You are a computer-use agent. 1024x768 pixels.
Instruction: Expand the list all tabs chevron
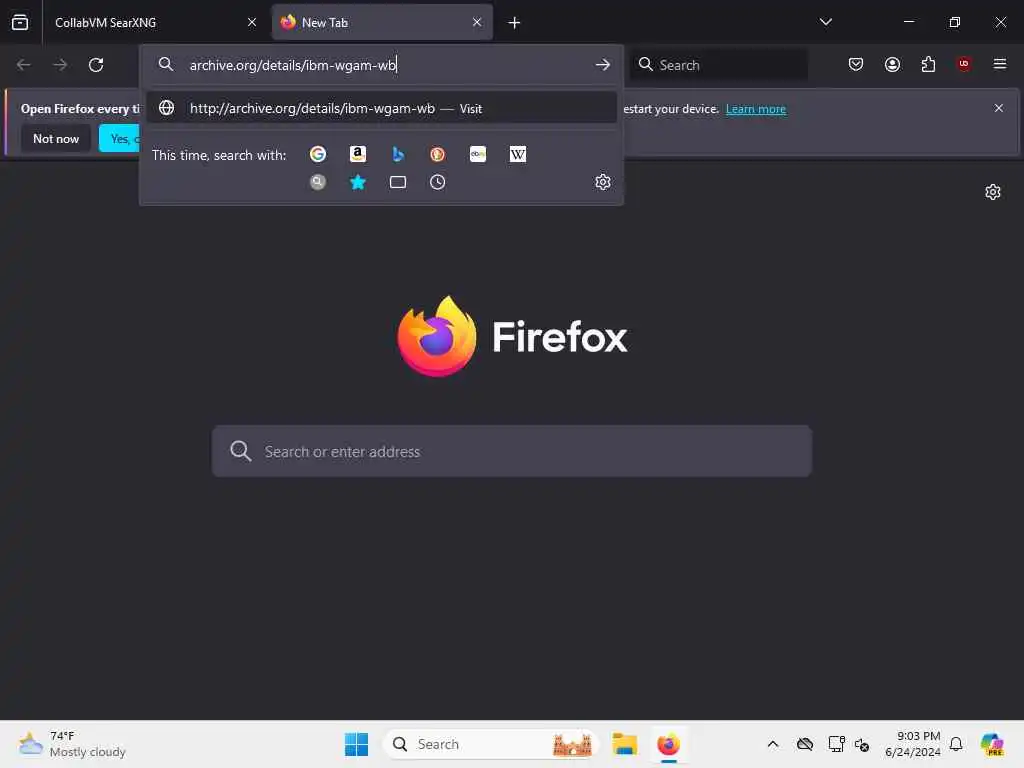click(825, 22)
